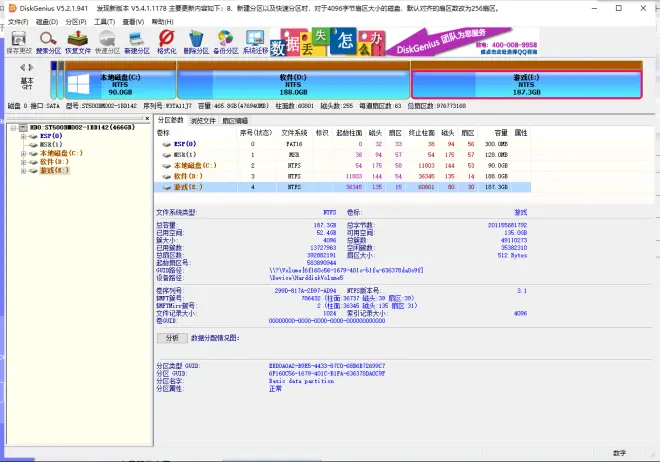The image size is (660, 462).
Task: Select the highlighted 游戏(E:) table row
Action: point(343,187)
